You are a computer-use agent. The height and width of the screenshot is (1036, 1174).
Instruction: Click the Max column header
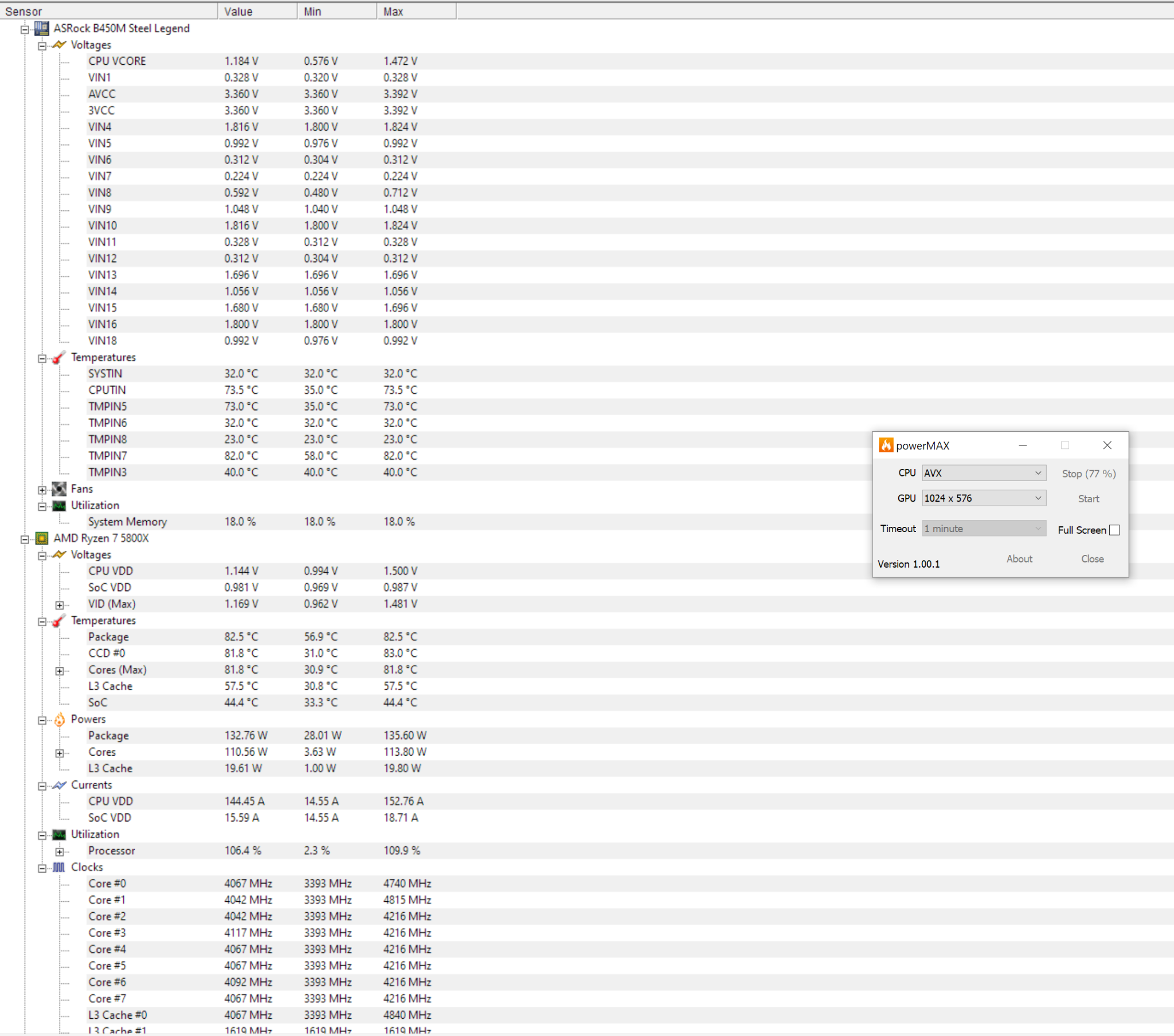coord(416,11)
